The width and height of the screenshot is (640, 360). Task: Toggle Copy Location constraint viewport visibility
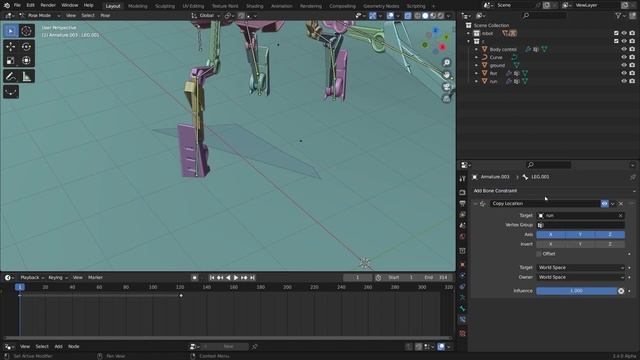pos(604,204)
